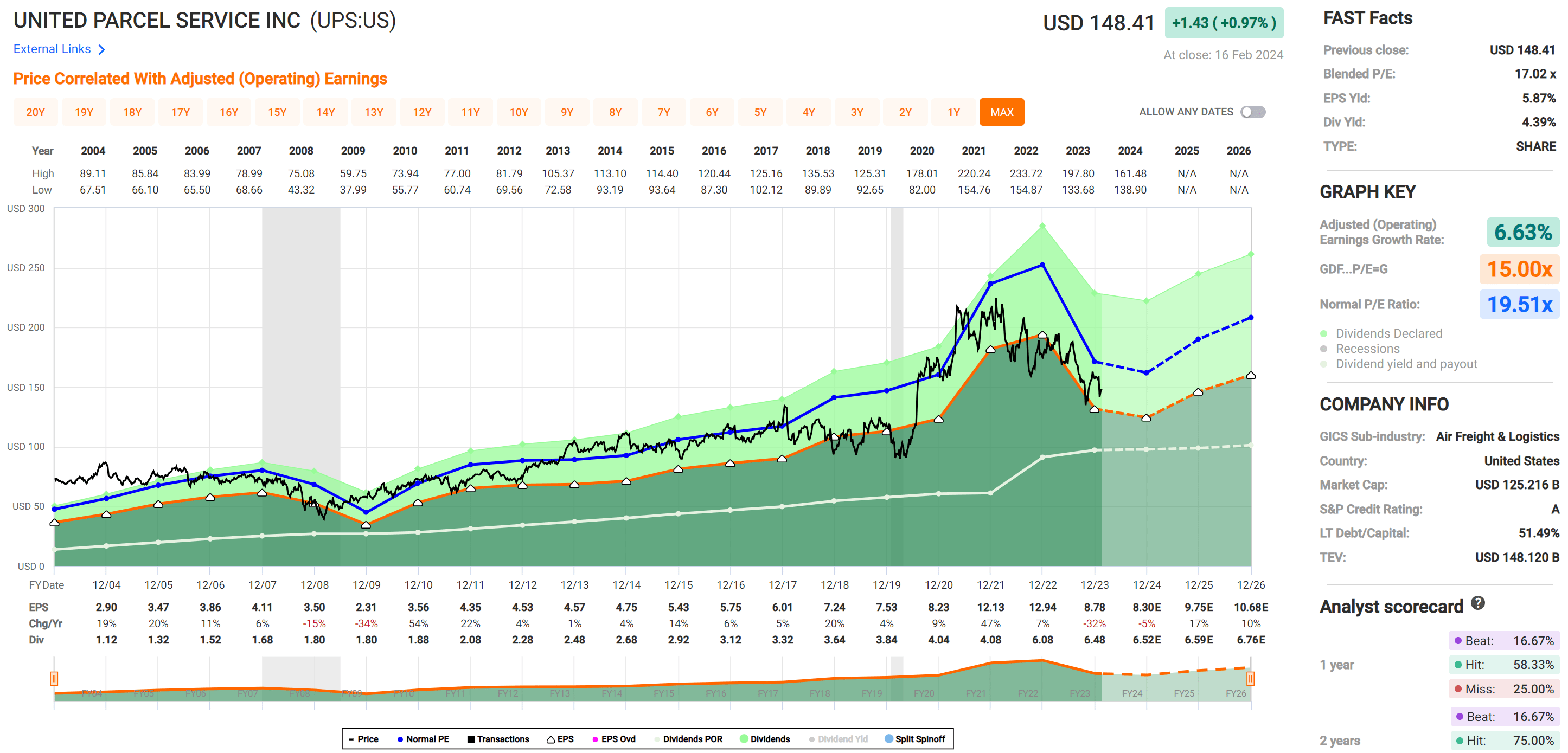The width and height of the screenshot is (1568, 753).
Task: Click the white EPS triangle legend icon
Action: (x=552, y=738)
